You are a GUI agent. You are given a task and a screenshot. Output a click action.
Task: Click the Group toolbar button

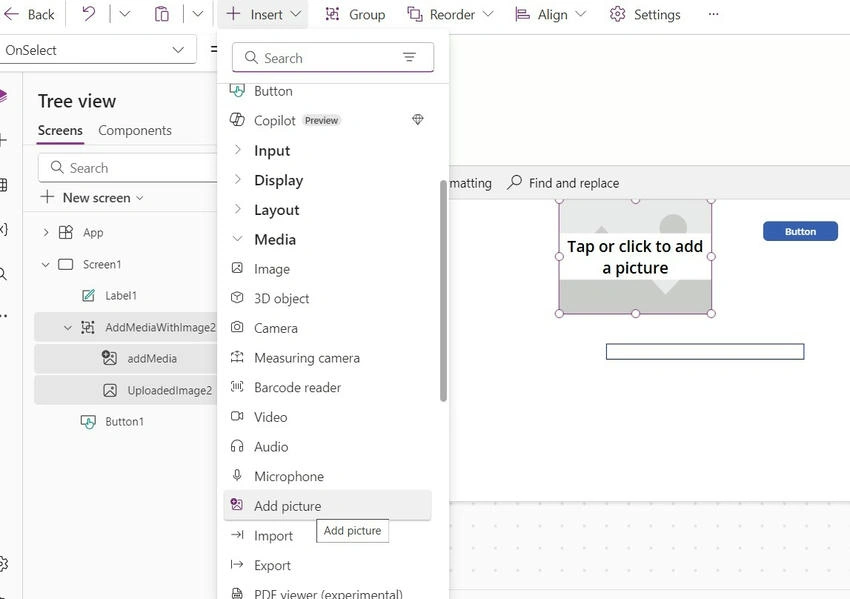click(355, 15)
